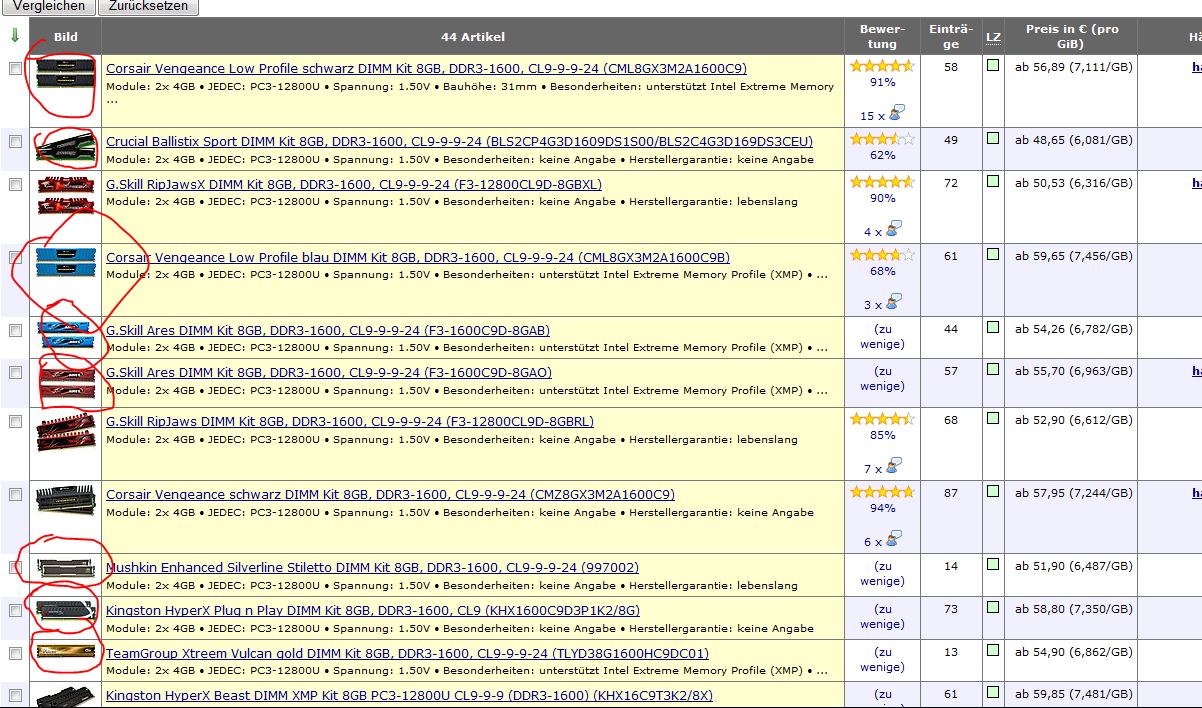Open G.Skill Ares F3-1600C9D-8GAB link
1202x708 pixels.
pyautogui.click(x=328, y=331)
